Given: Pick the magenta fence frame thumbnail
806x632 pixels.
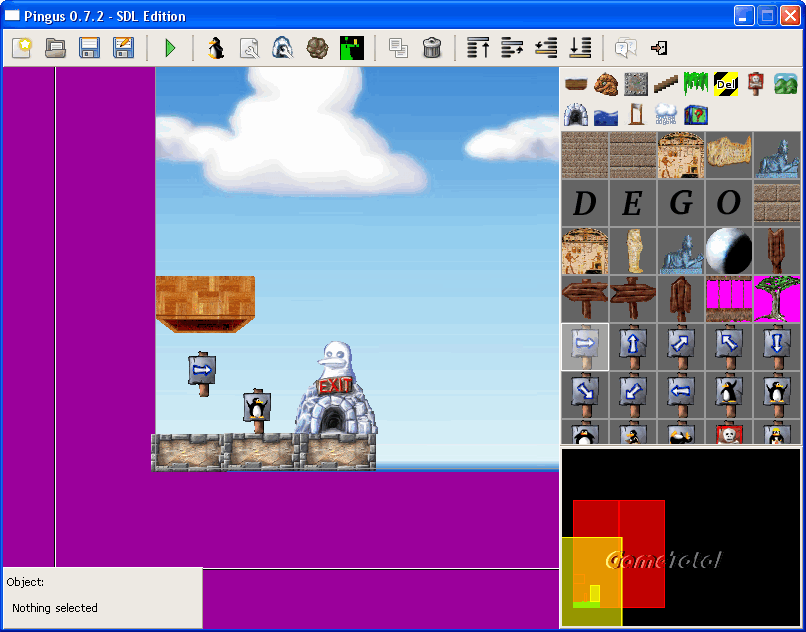Looking at the screenshot, I should coord(729,299).
